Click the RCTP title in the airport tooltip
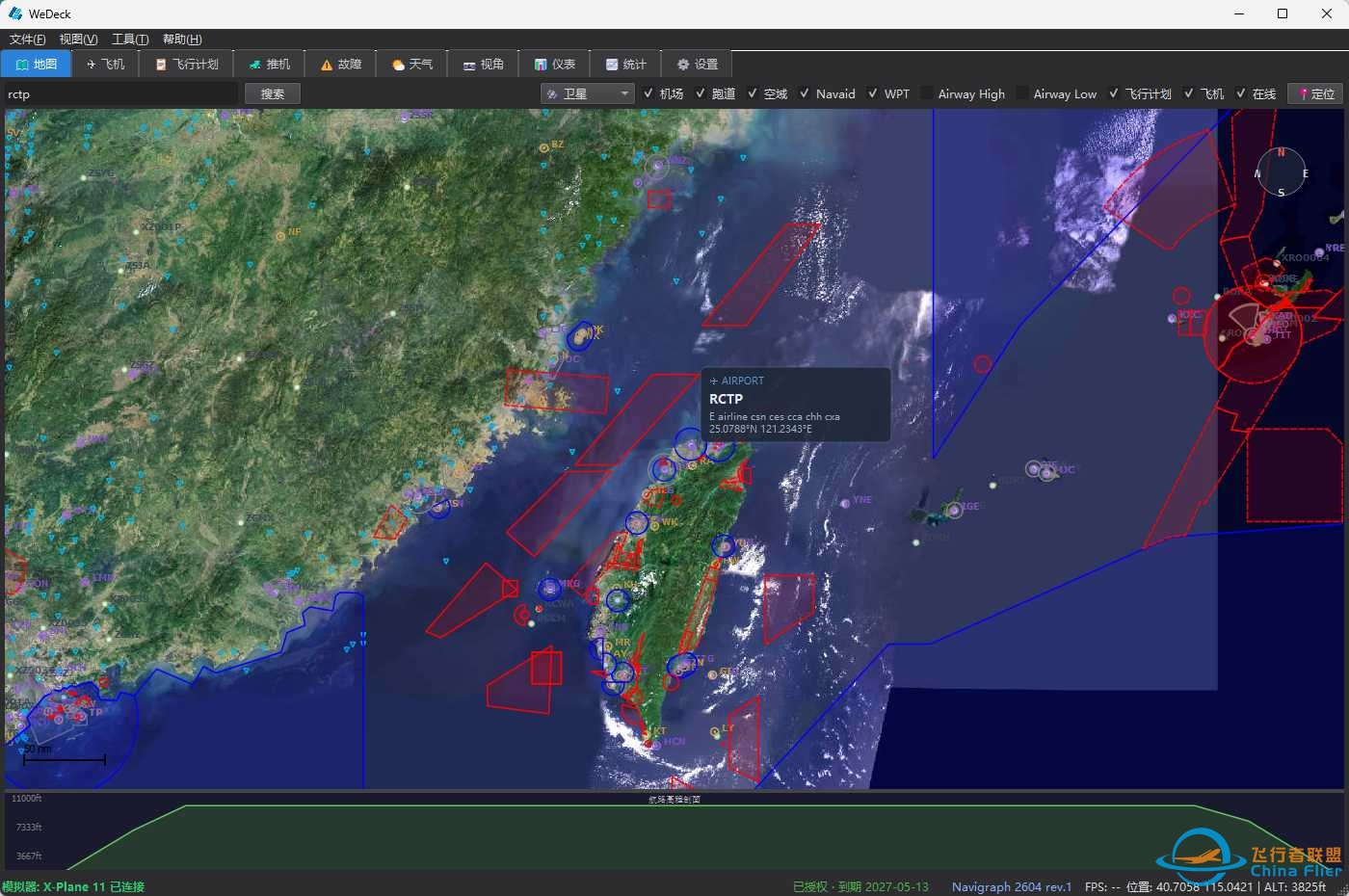 (x=727, y=399)
